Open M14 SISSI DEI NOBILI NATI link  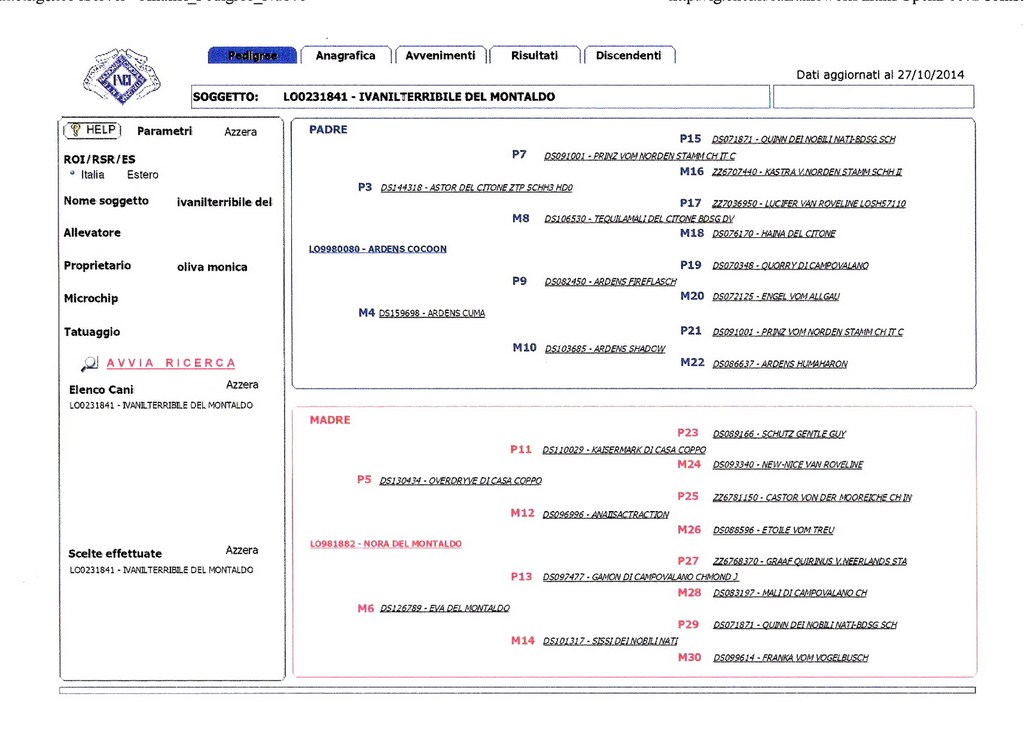[x=610, y=641]
